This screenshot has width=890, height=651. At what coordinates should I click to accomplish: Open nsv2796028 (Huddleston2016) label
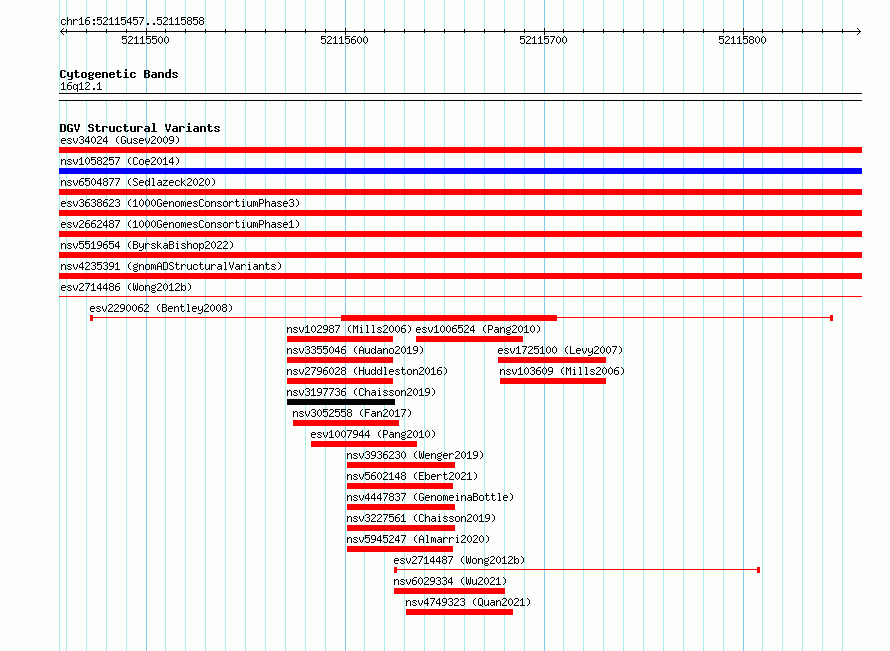(367, 371)
